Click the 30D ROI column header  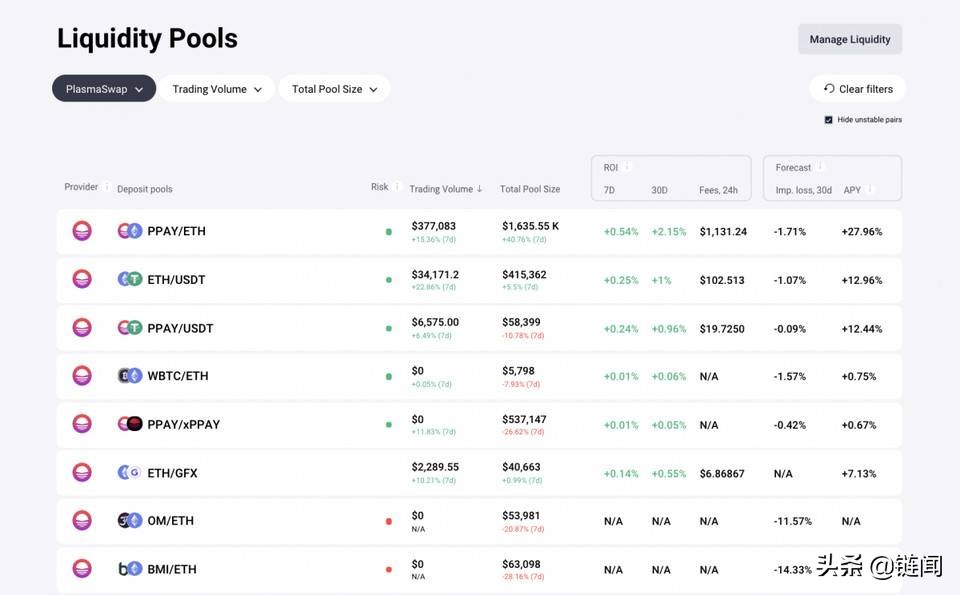click(659, 190)
